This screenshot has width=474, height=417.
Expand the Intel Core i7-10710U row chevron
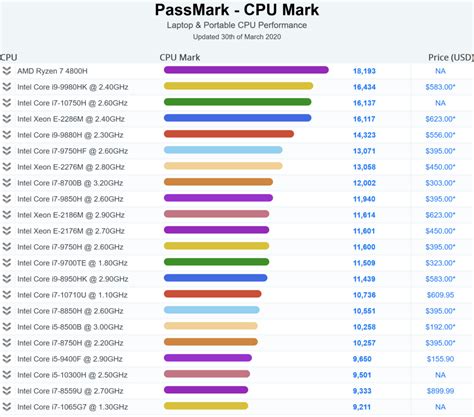[x=7, y=295]
